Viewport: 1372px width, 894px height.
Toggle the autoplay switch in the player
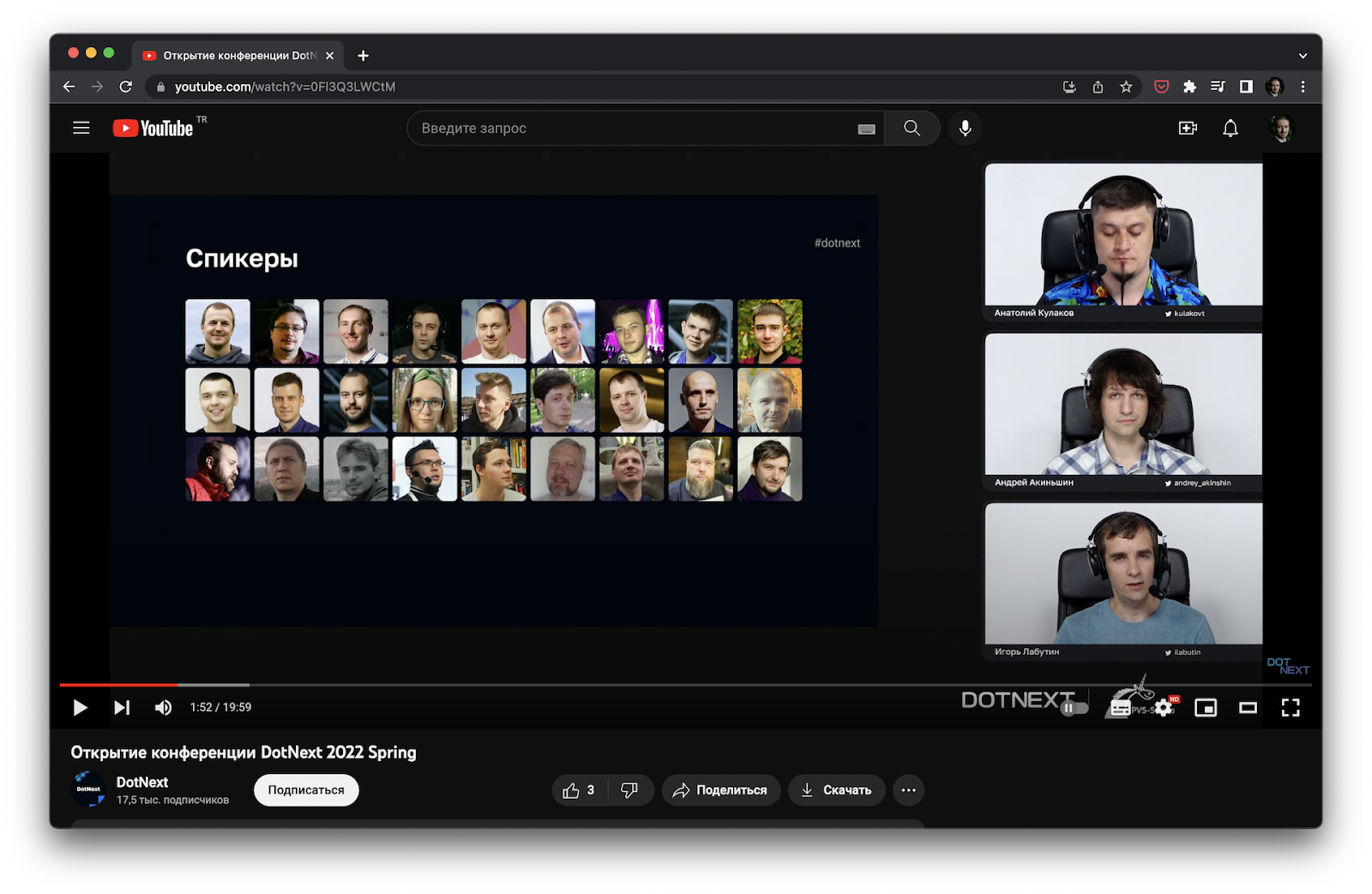(1074, 708)
